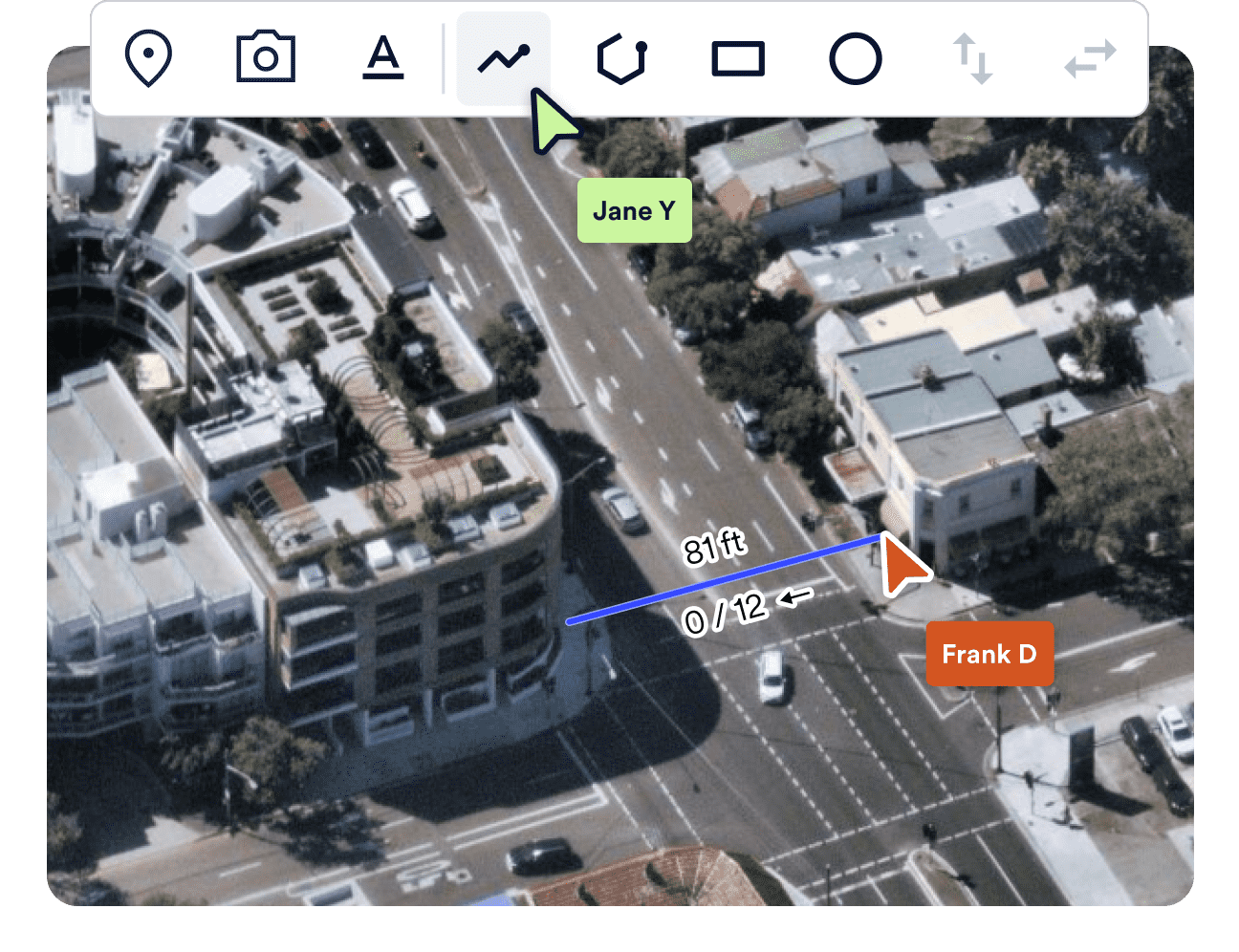Click the vertical swap arrows icon

(x=973, y=59)
